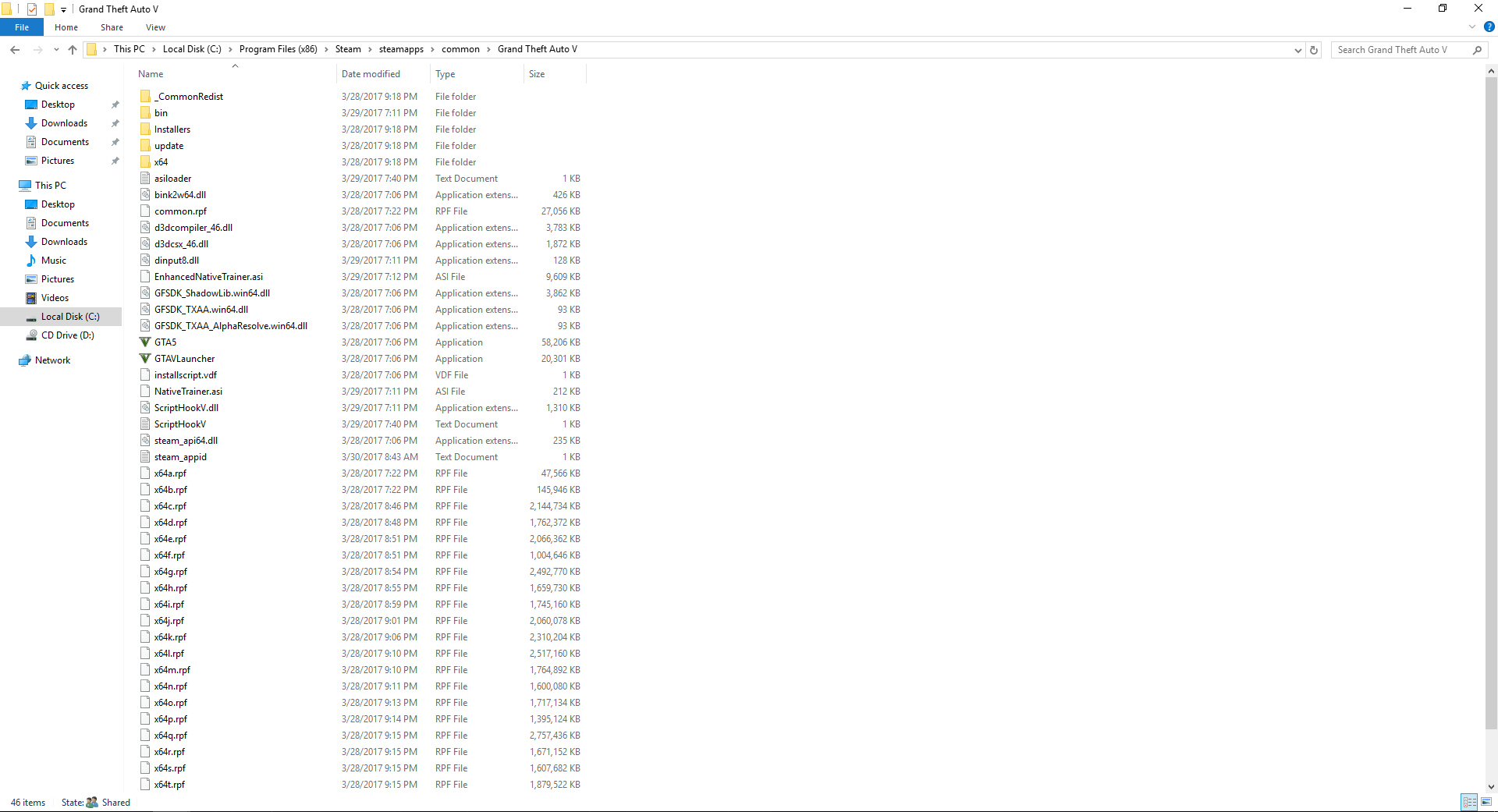Select the x64g.rpf file name
Image resolution: width=1498 pixels, height=812 pixels.
pyautogui.click(x=171, y=572)
